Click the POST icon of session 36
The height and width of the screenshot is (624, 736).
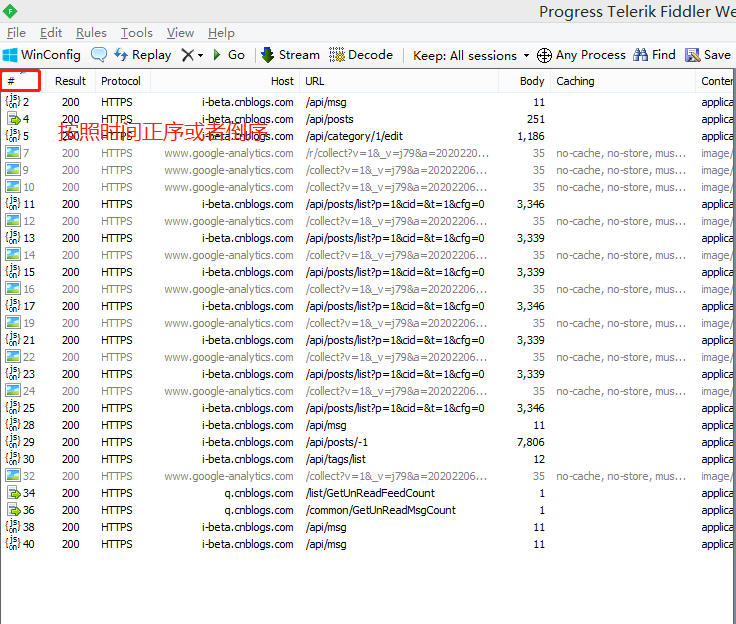[x=14, y=509]
